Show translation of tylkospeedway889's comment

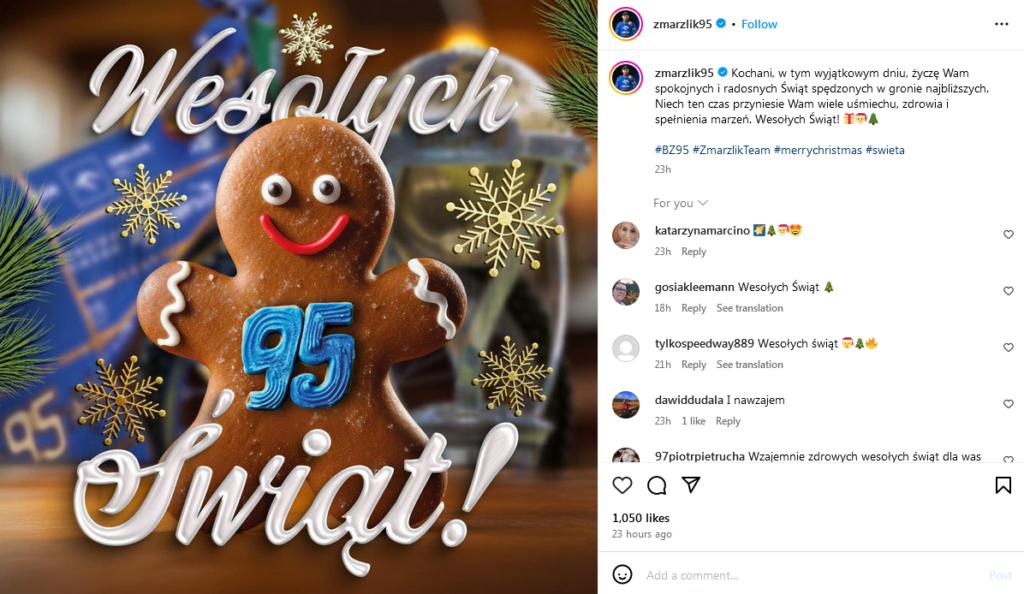[750, 365]
